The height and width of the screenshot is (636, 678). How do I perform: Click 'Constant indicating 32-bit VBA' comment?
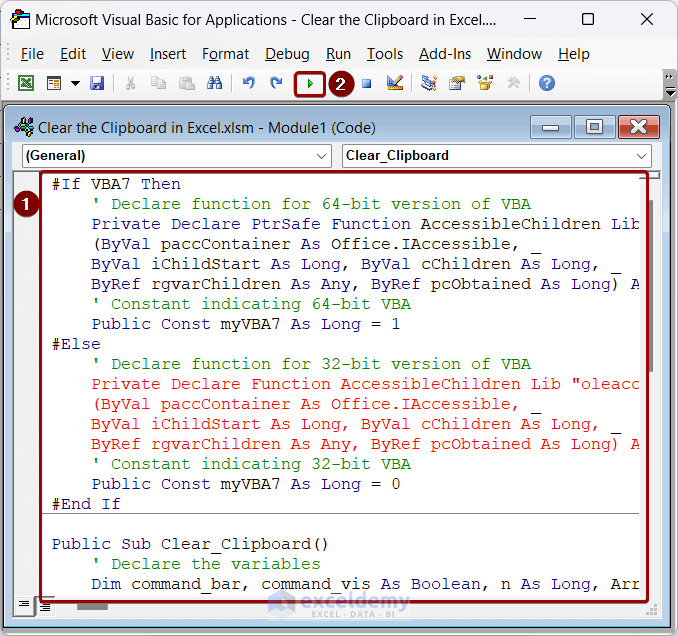(251, 464)
